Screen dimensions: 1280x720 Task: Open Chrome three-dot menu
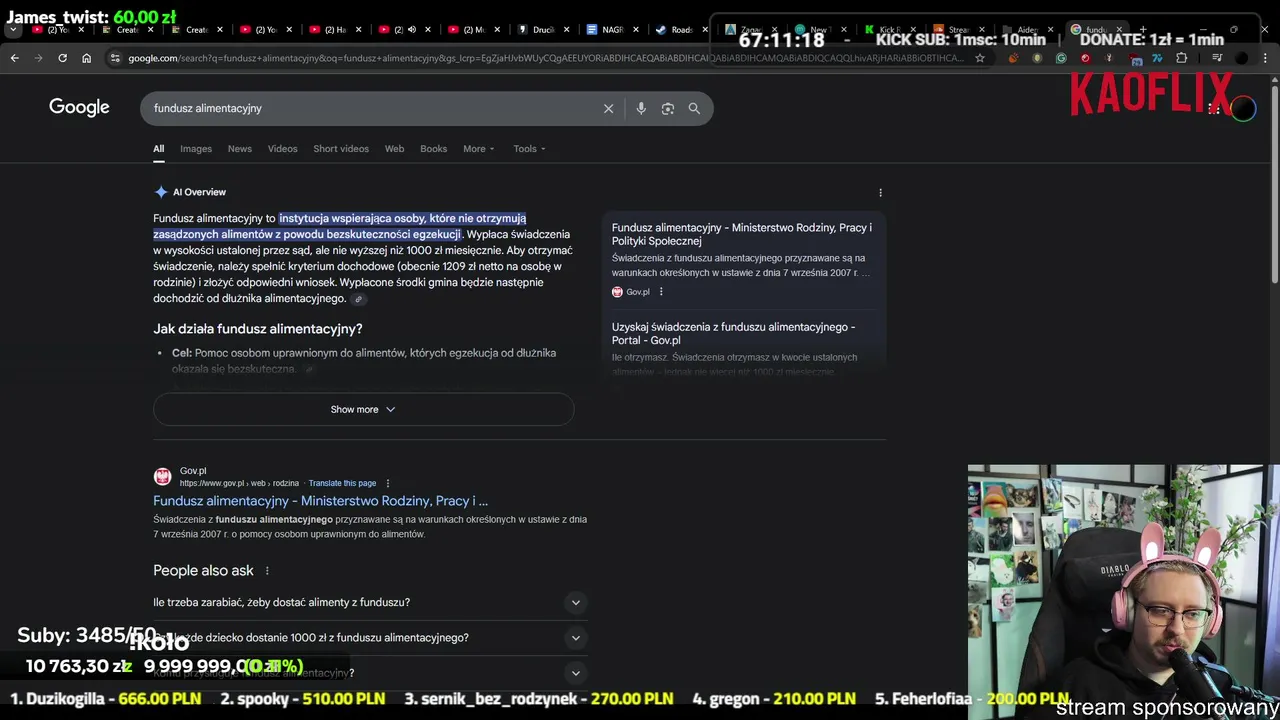(x=1265, y=58)
